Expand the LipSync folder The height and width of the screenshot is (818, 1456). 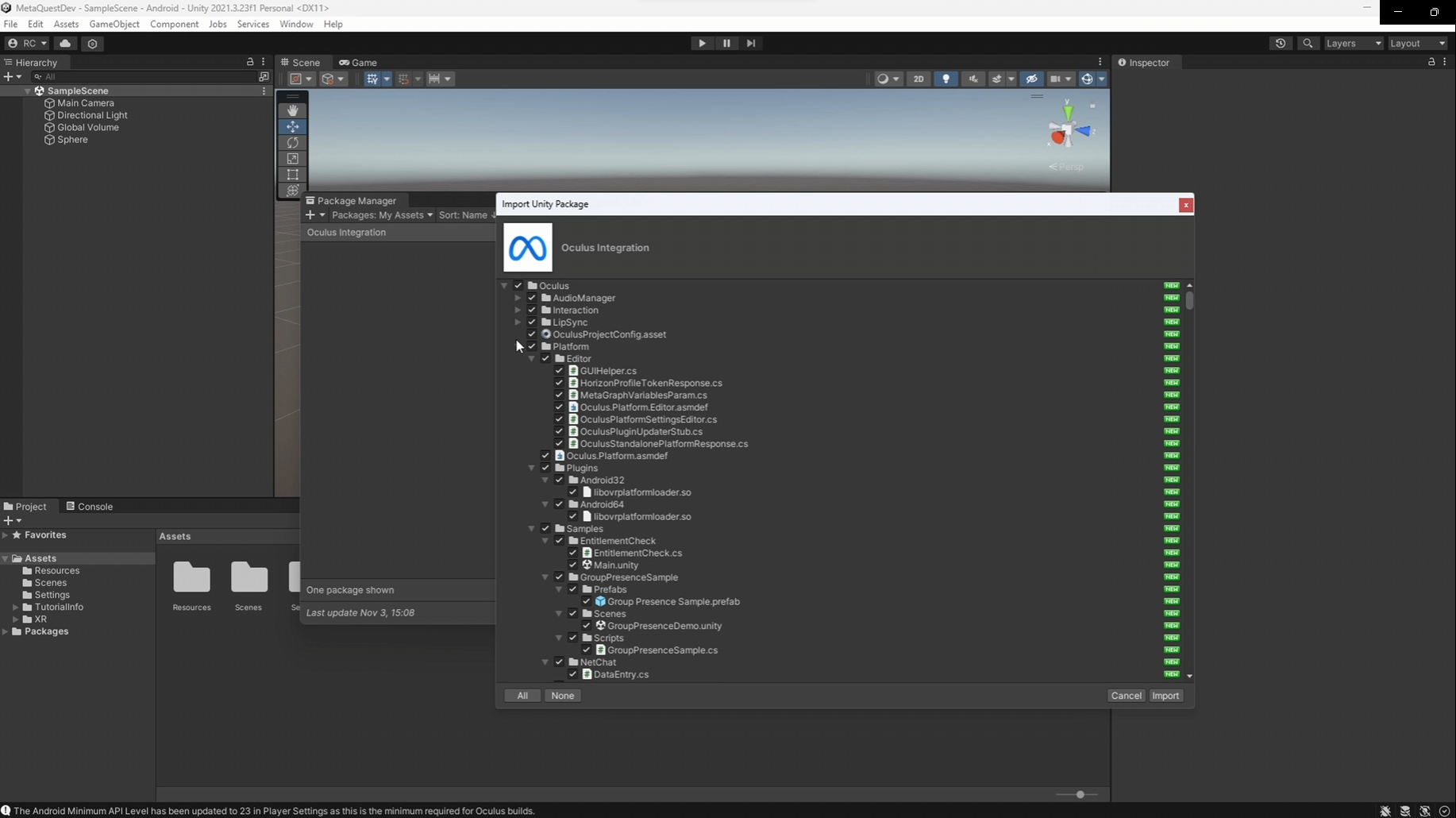point(518,322)
